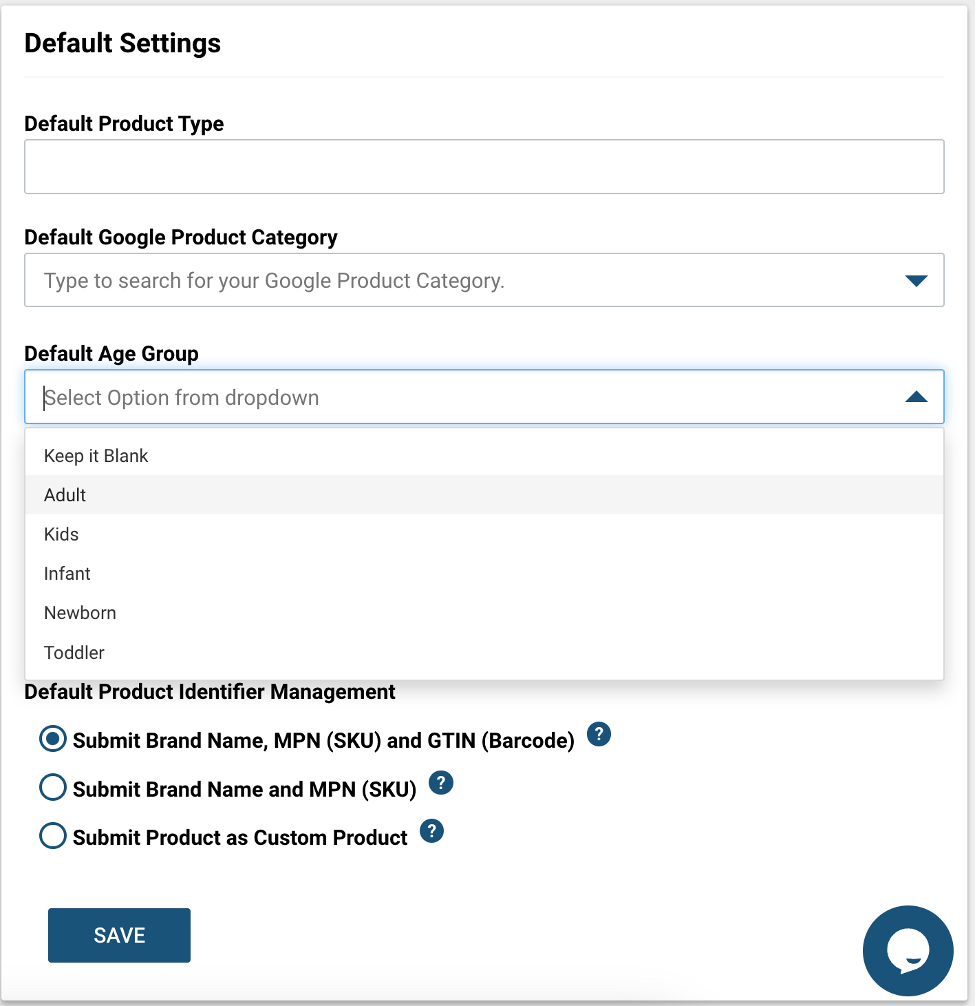Click the Default Product Identifier Management label
977x1006 pixels.
point(210,692)
